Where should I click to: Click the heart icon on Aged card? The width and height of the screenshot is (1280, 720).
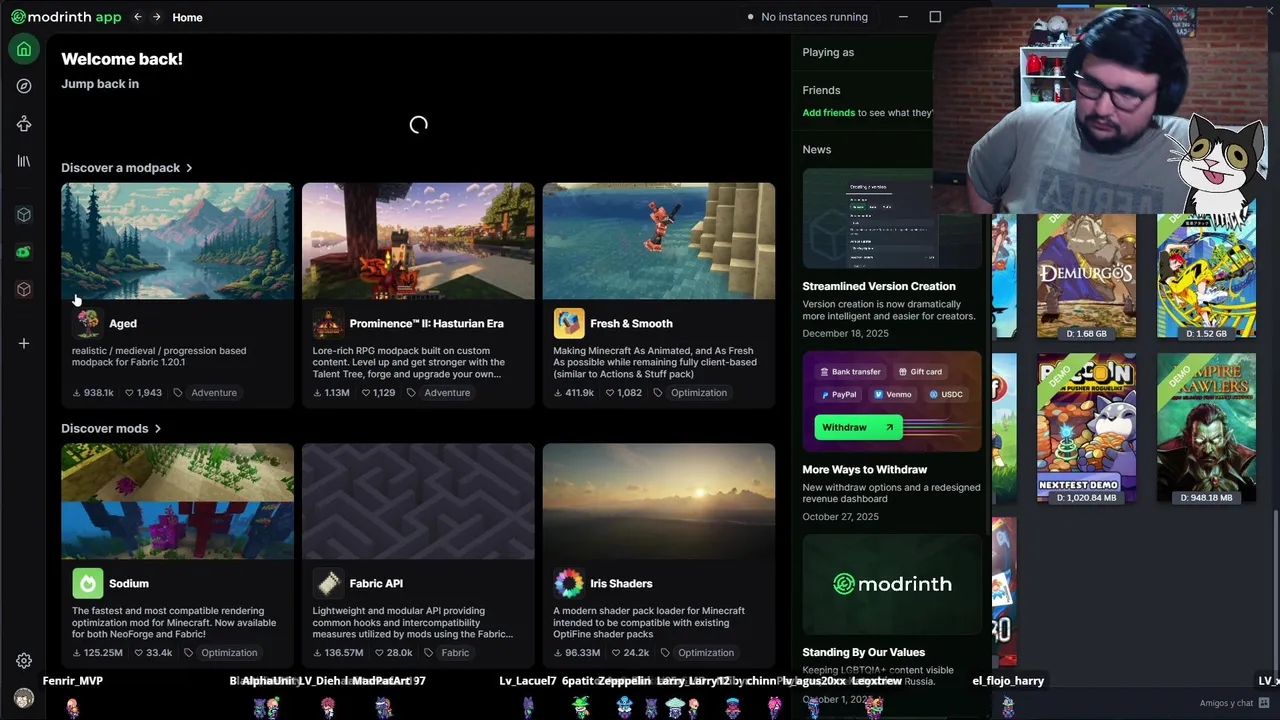tap(128, 393)
